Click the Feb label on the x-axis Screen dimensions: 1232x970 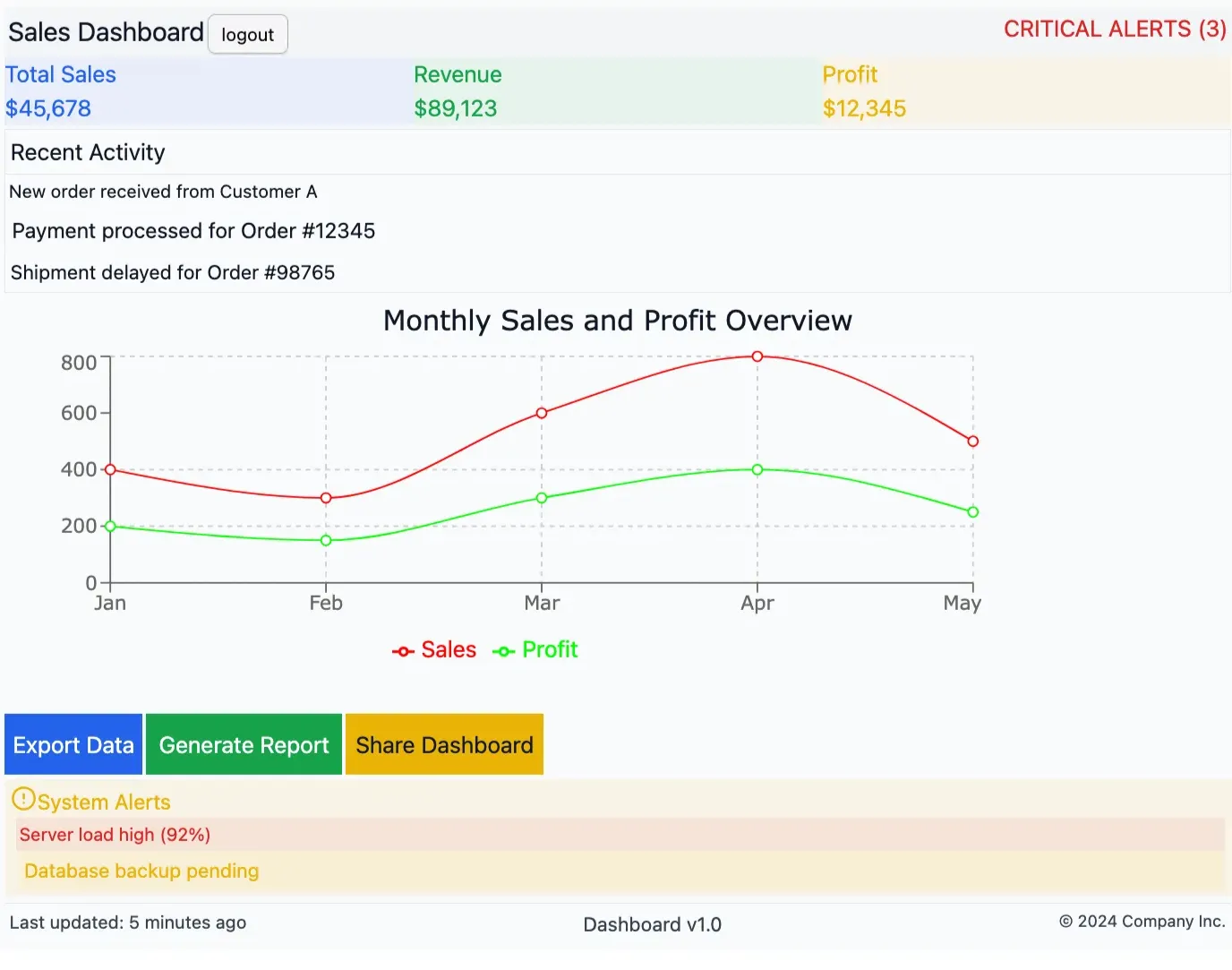coord(326,603)
